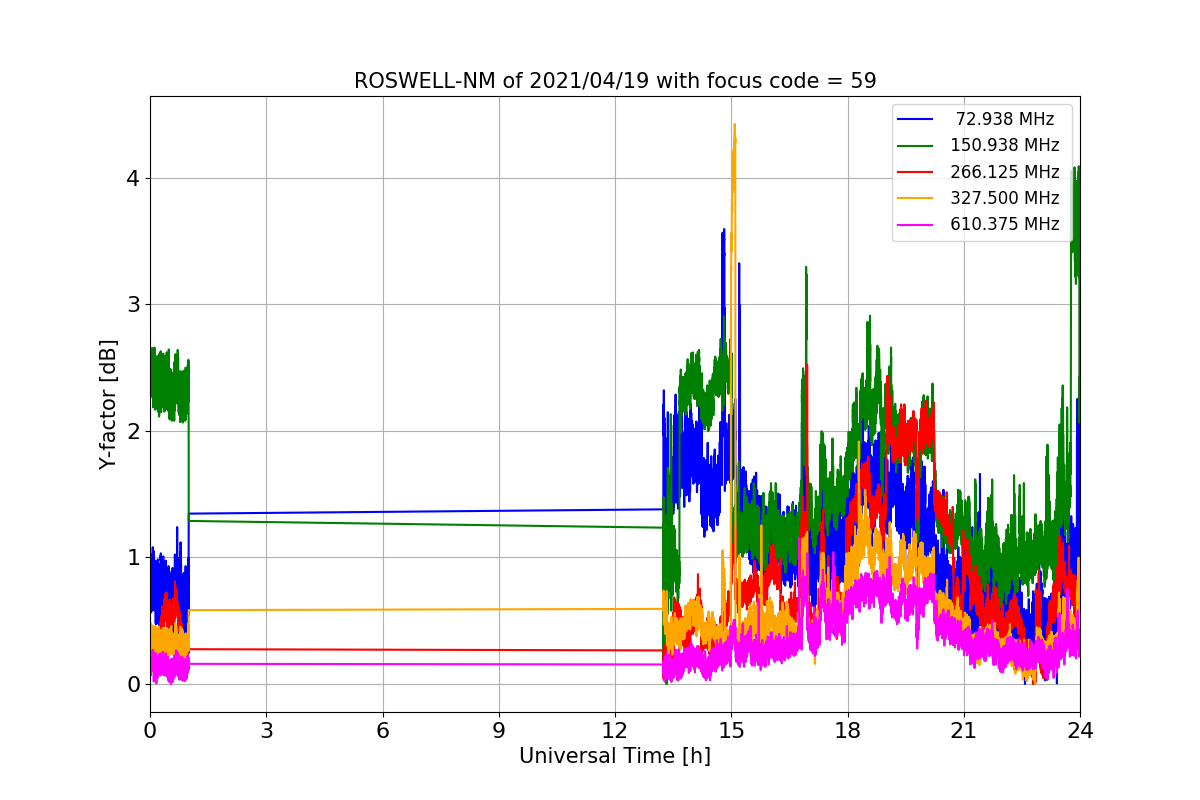Click the magenta line sample in legend

(x=916, y=225)
